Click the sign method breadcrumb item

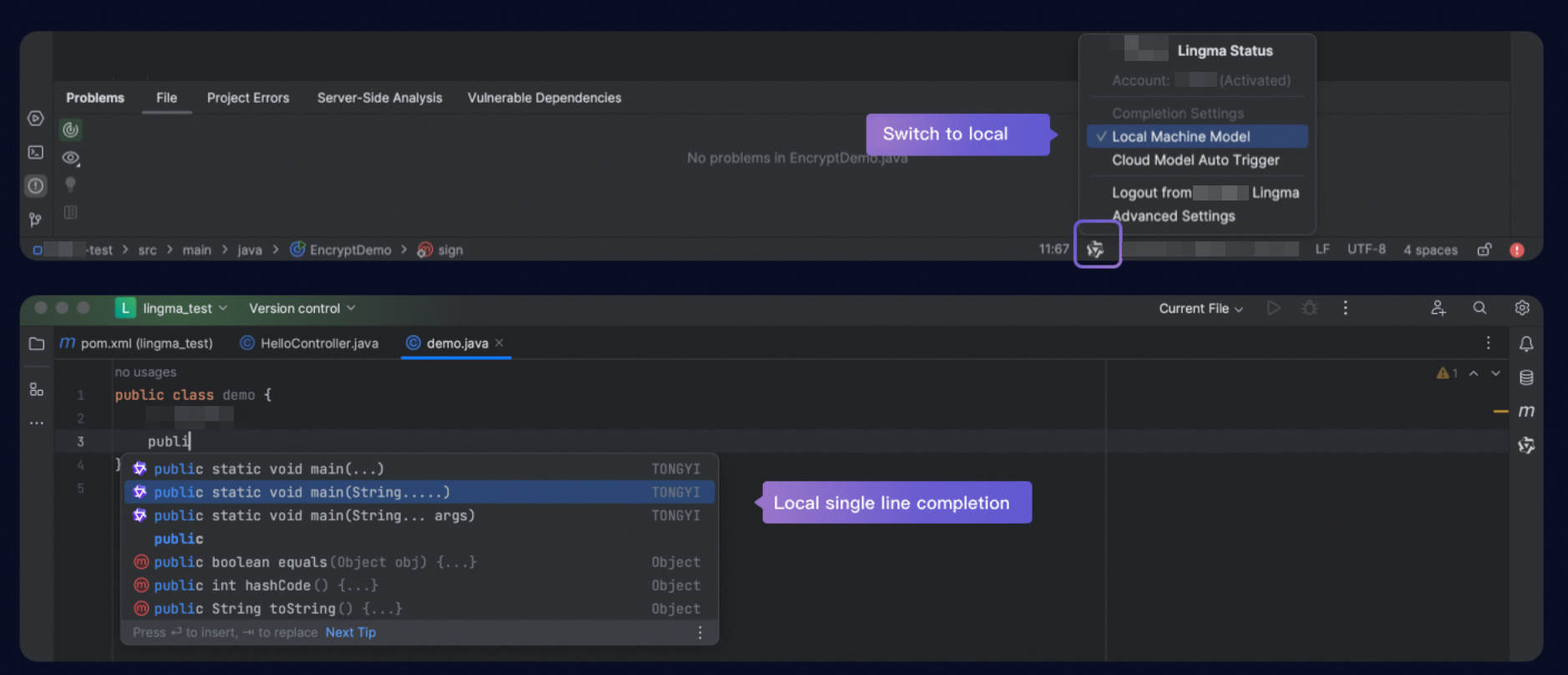click(x=440, y=250)
